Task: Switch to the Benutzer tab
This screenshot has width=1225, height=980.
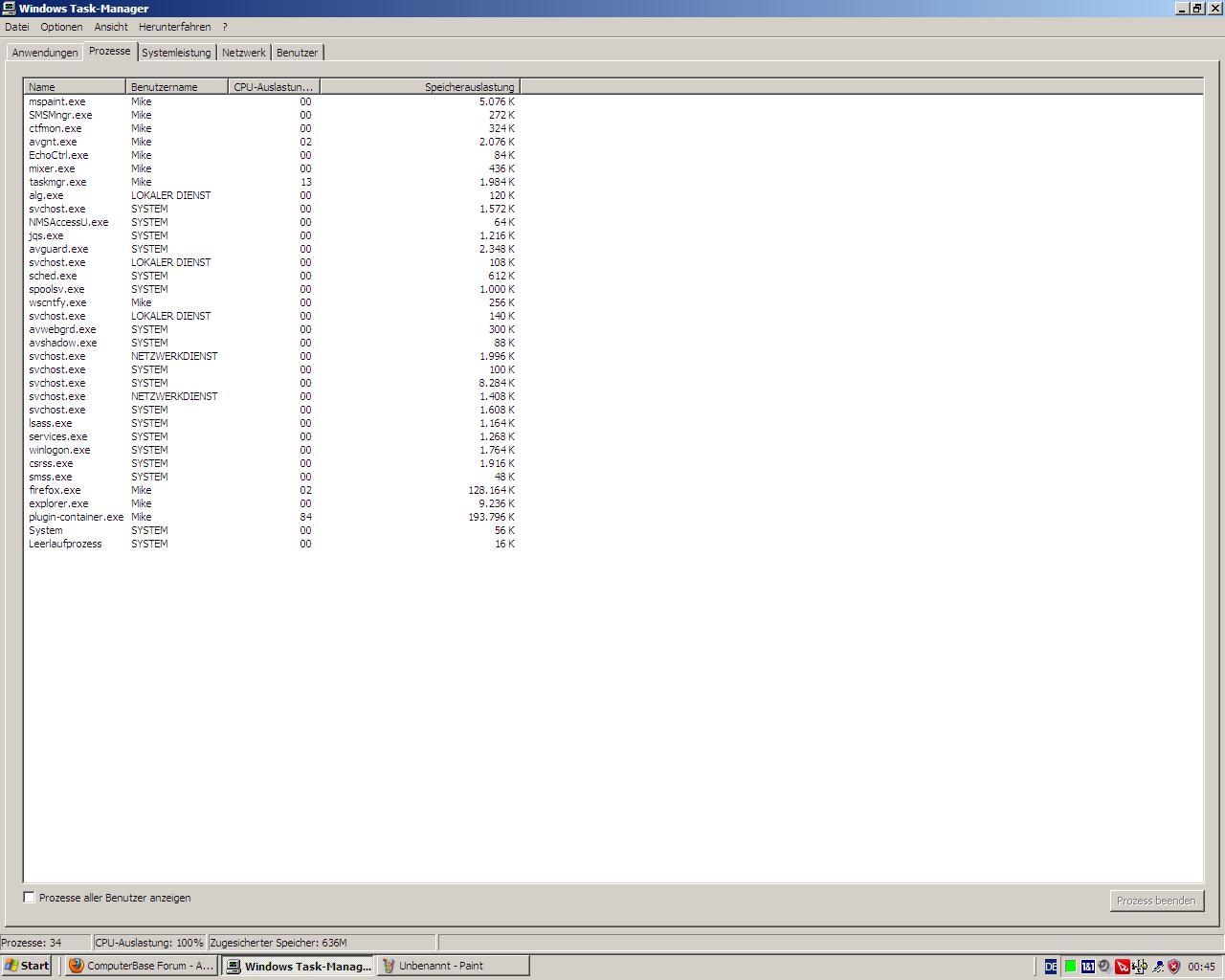Action: 297,53
